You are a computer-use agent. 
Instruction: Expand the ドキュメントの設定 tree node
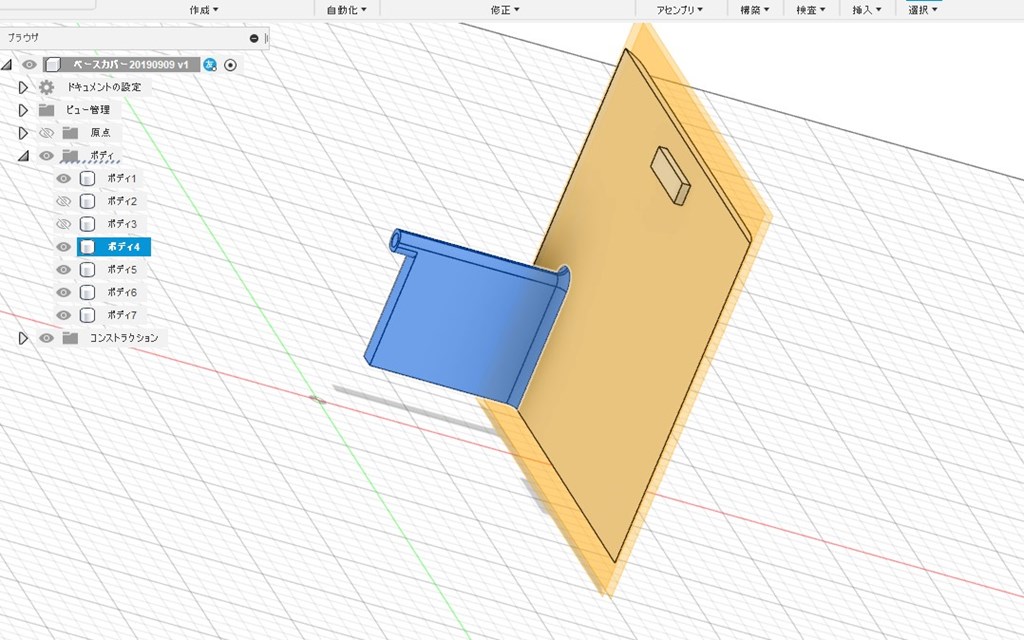[23, 87]
